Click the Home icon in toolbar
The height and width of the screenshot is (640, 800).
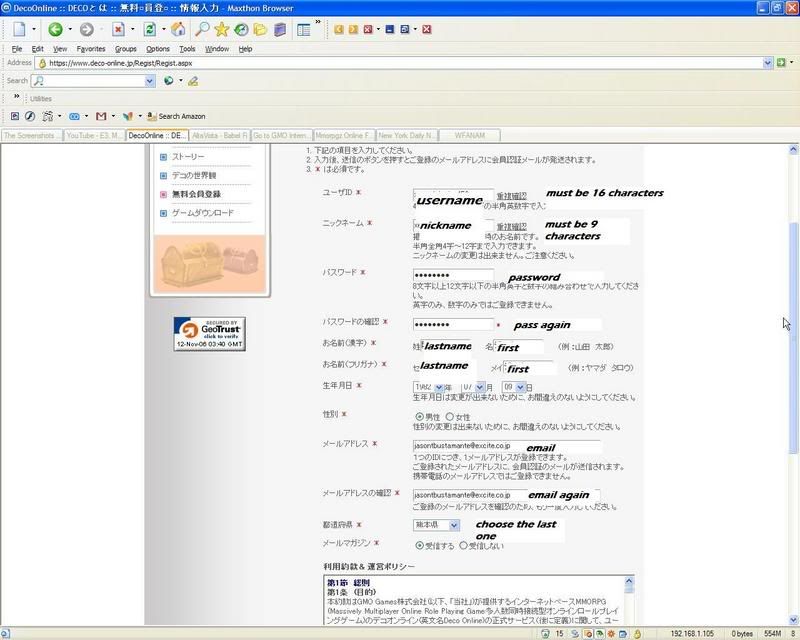pyautogui.click(x=178, y=30)
